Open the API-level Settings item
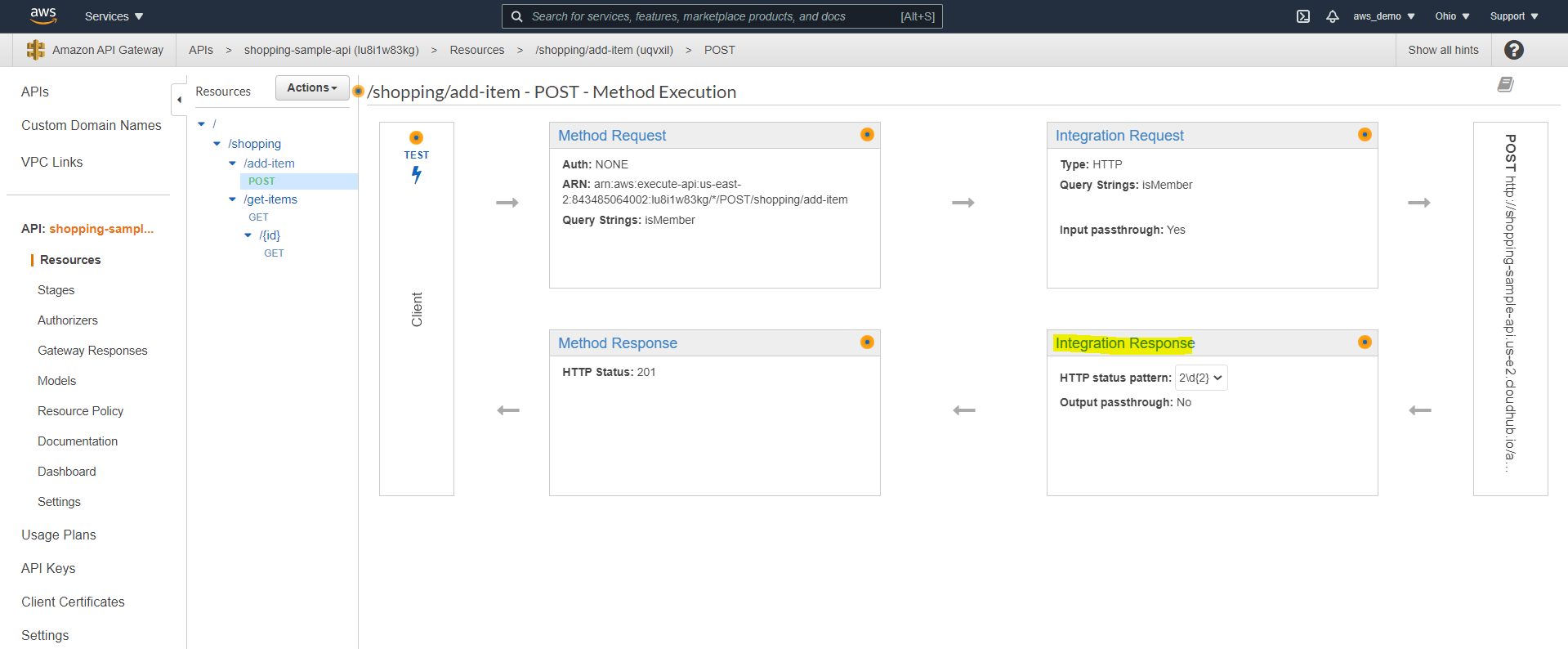 (59, 502)
